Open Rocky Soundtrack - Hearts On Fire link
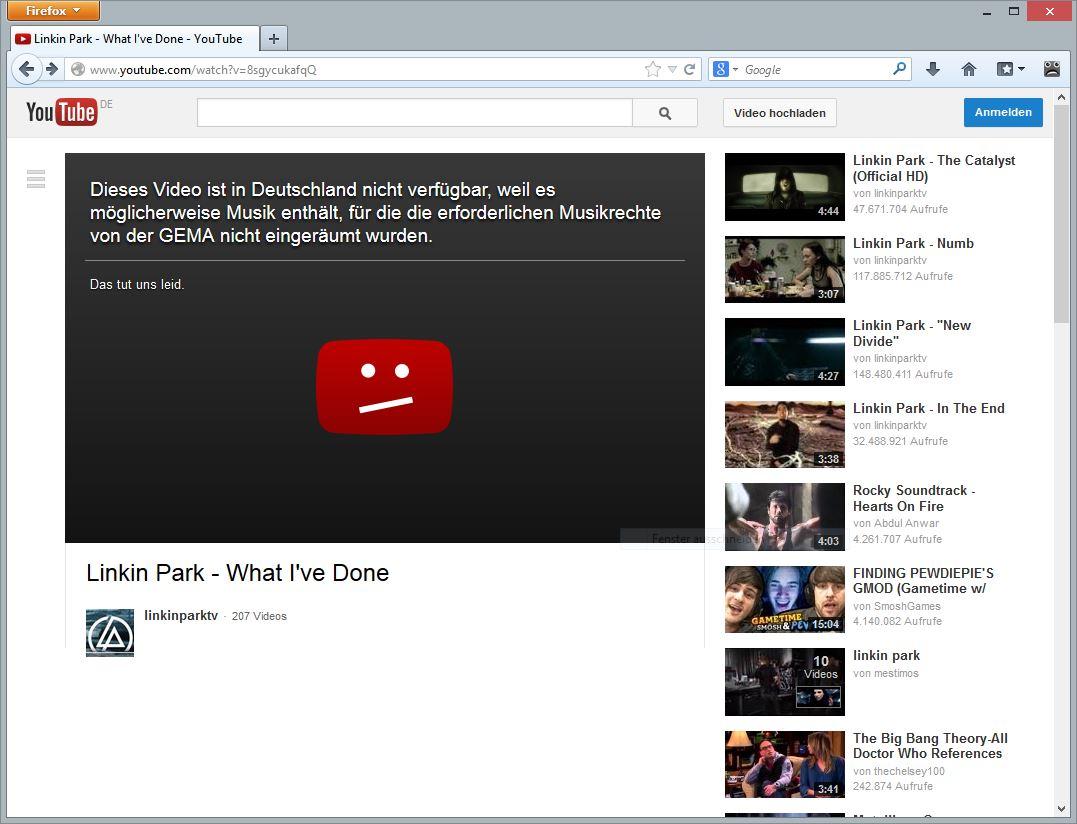The image size is (1077, 824). (x=914, y=499)
